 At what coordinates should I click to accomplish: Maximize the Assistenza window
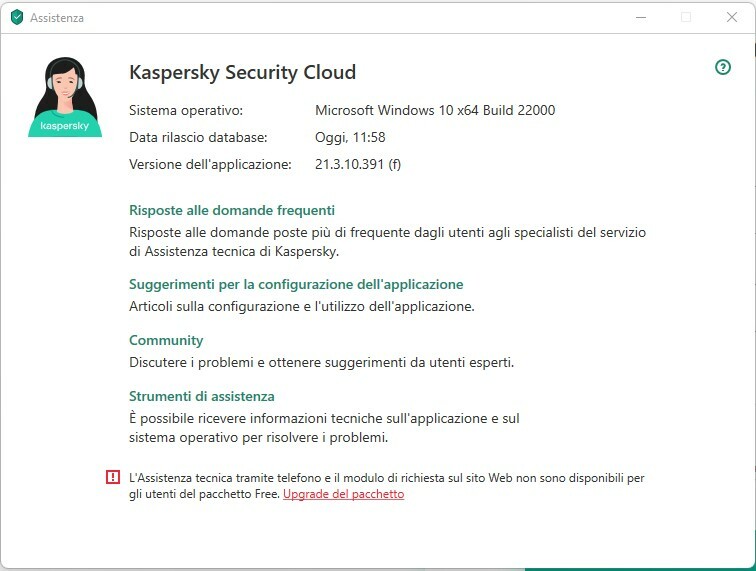pyautogui.click(x=686, y=17)
